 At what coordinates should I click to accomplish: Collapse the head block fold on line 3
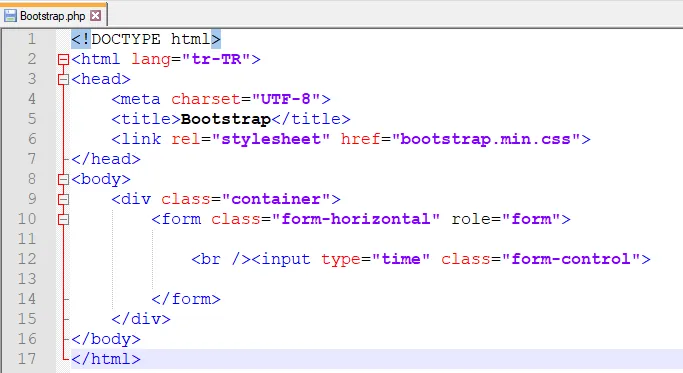tap(64, 79)
